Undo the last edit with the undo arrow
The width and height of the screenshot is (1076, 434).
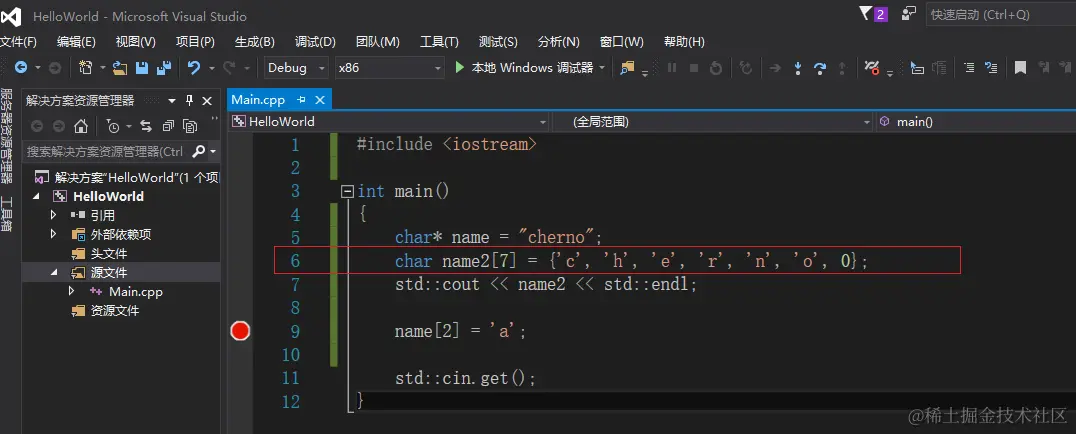tap(194, 68)
